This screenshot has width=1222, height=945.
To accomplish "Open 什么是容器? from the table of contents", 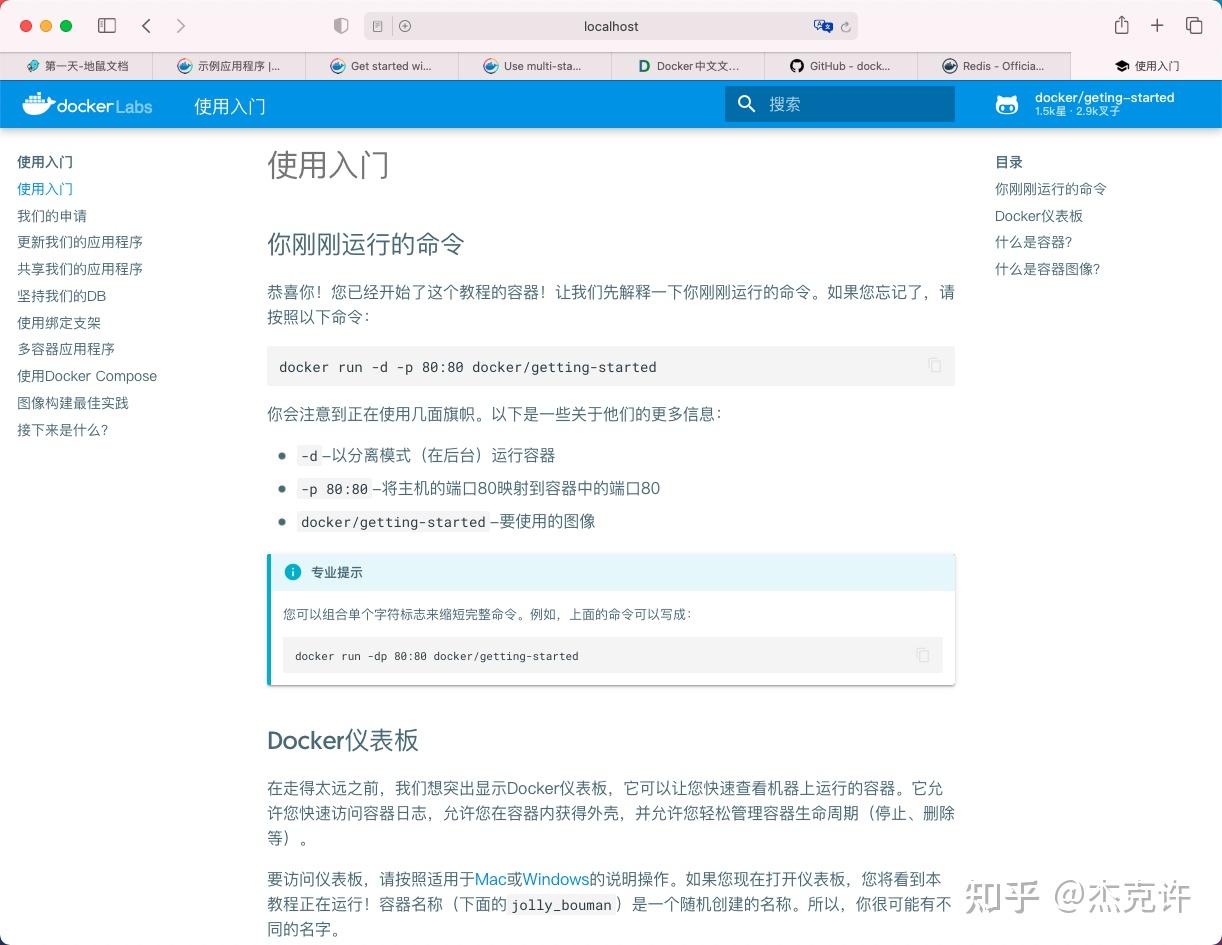I will click(x=1033, y=242).
